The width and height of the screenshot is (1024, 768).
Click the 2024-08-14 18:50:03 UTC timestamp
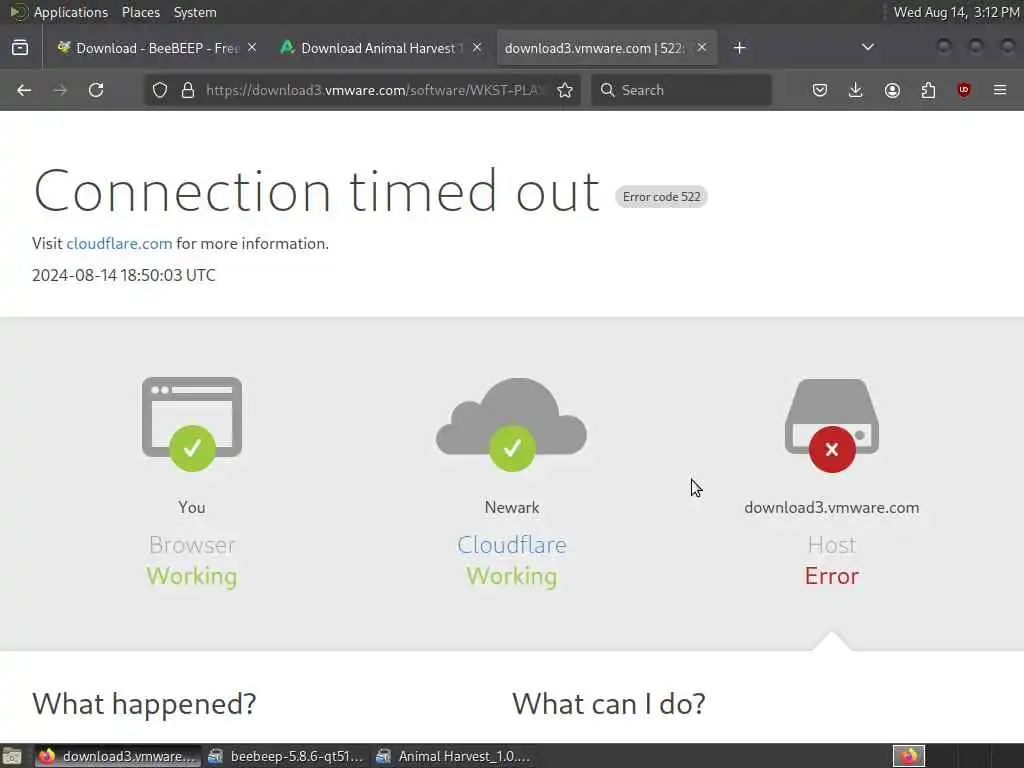tap(123, 275)
